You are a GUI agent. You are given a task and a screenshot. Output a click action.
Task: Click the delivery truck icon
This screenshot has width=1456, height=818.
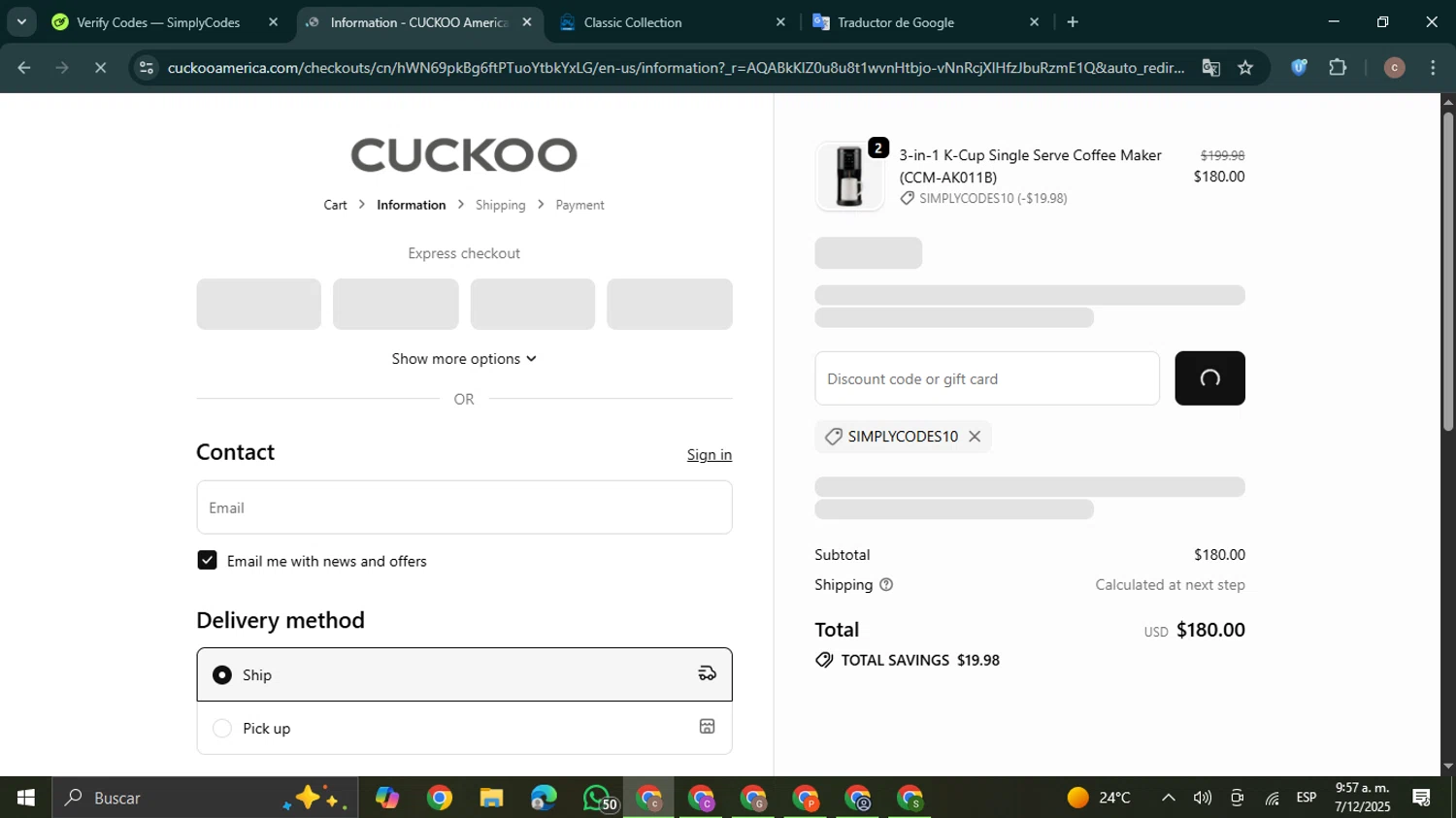click(708, 673)
